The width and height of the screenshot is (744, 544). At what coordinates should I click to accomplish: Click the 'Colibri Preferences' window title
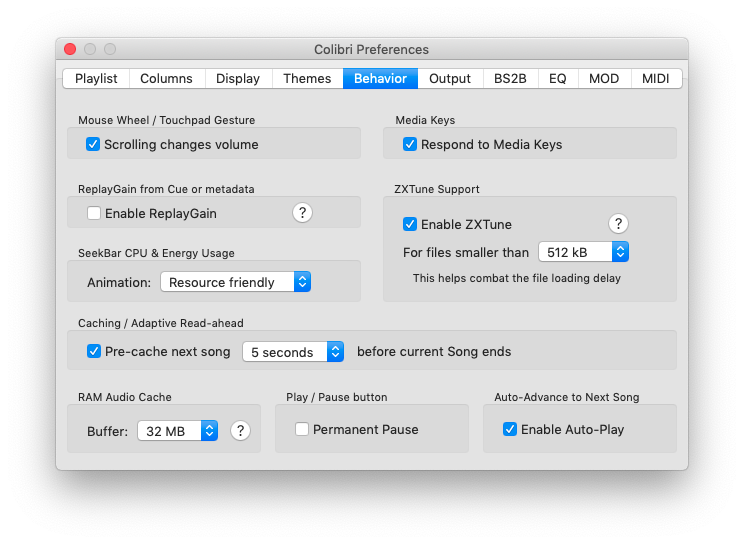pyautogui.click(x=372, y=49)
